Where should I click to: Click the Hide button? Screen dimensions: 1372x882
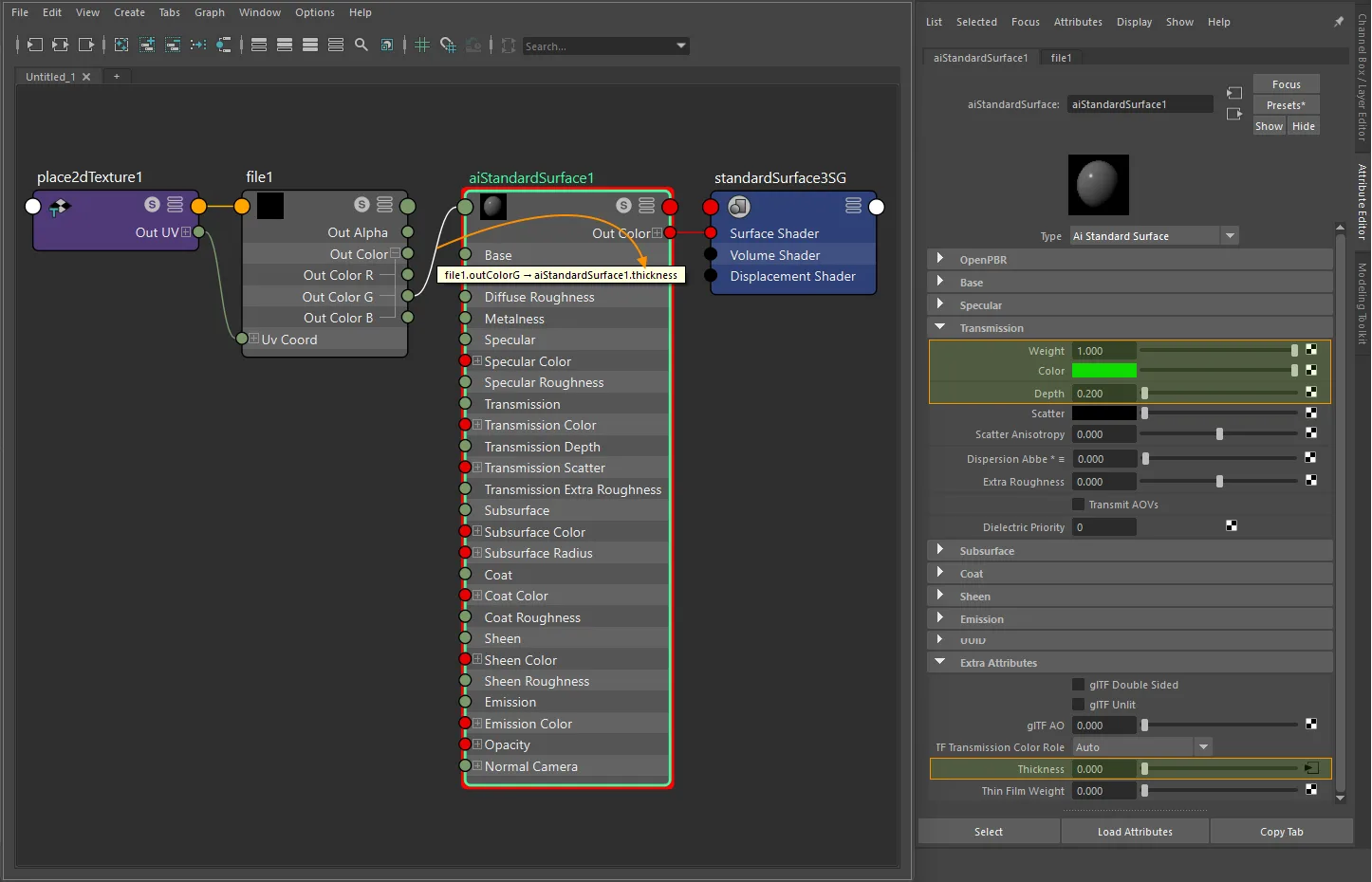point(1304,126)
